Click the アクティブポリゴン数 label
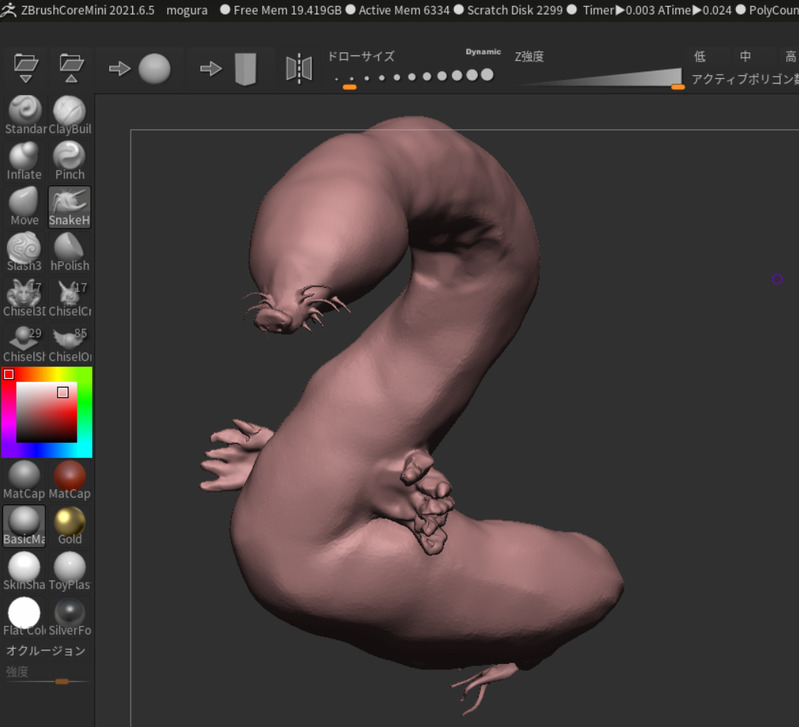 tap(745, 79)
